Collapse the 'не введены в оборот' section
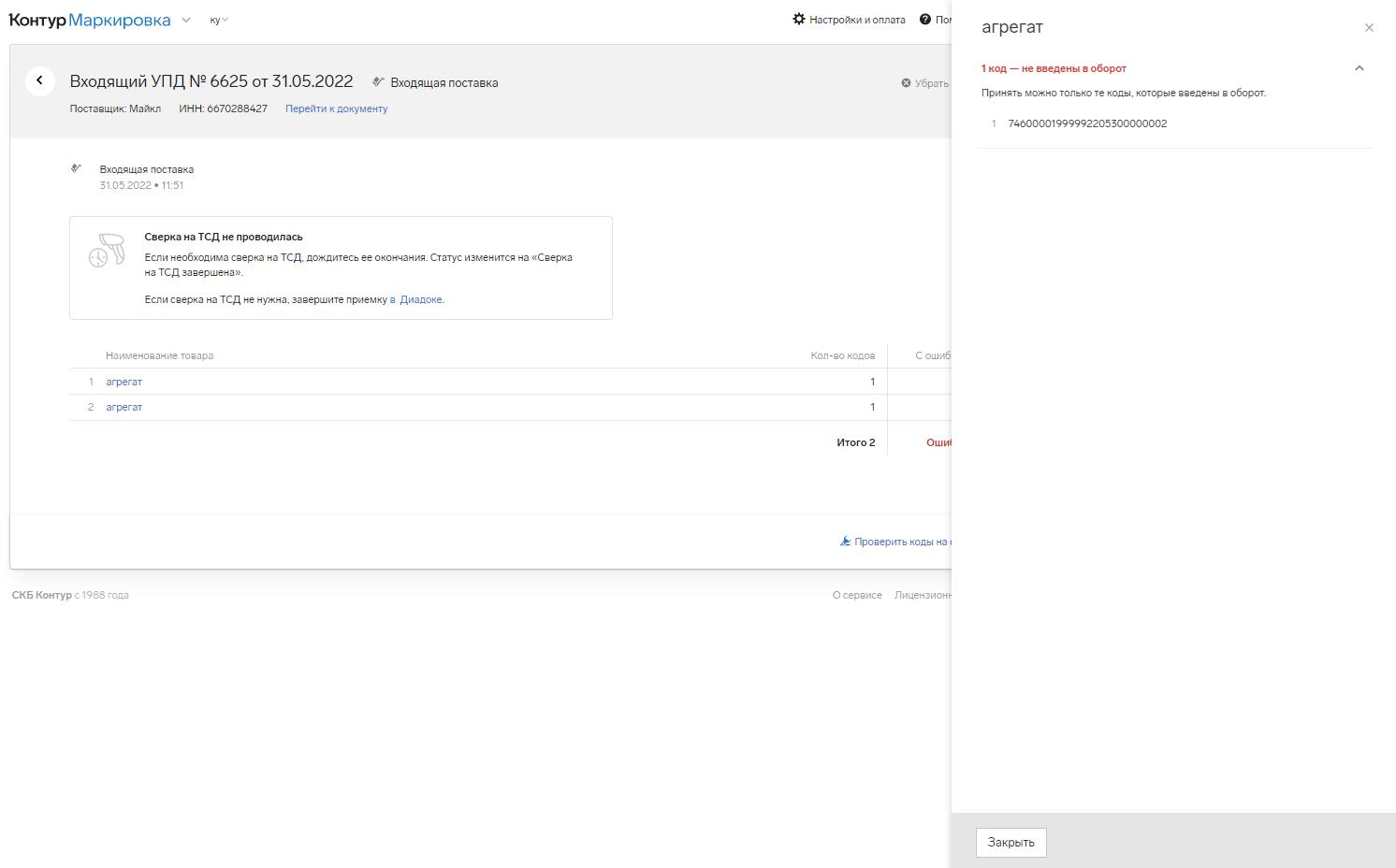 point(1359,68)
